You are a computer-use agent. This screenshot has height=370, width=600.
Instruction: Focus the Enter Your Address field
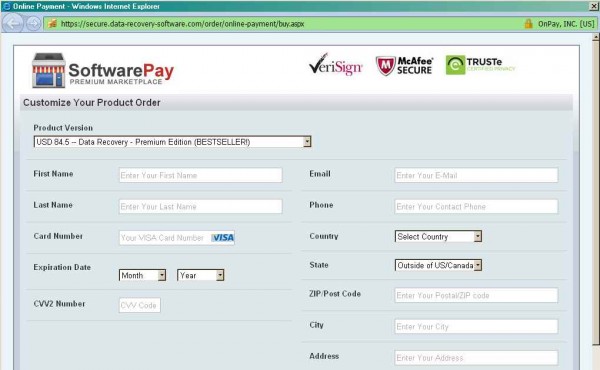(x=476, y=358)
